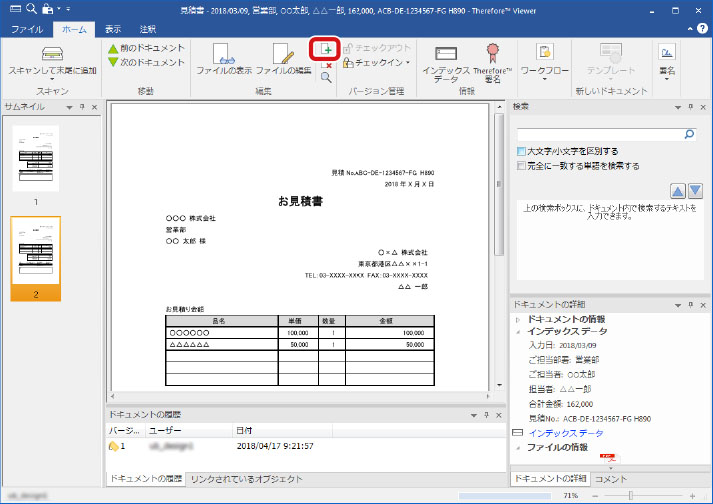Enable 完全に一致する単語を検索する checkbox
Screen dimensions: 713x504
click(522, 166)
